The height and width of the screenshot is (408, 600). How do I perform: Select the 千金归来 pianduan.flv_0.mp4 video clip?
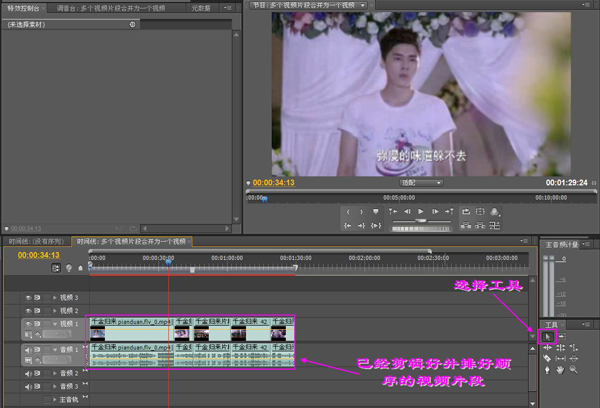click(132, 329)
